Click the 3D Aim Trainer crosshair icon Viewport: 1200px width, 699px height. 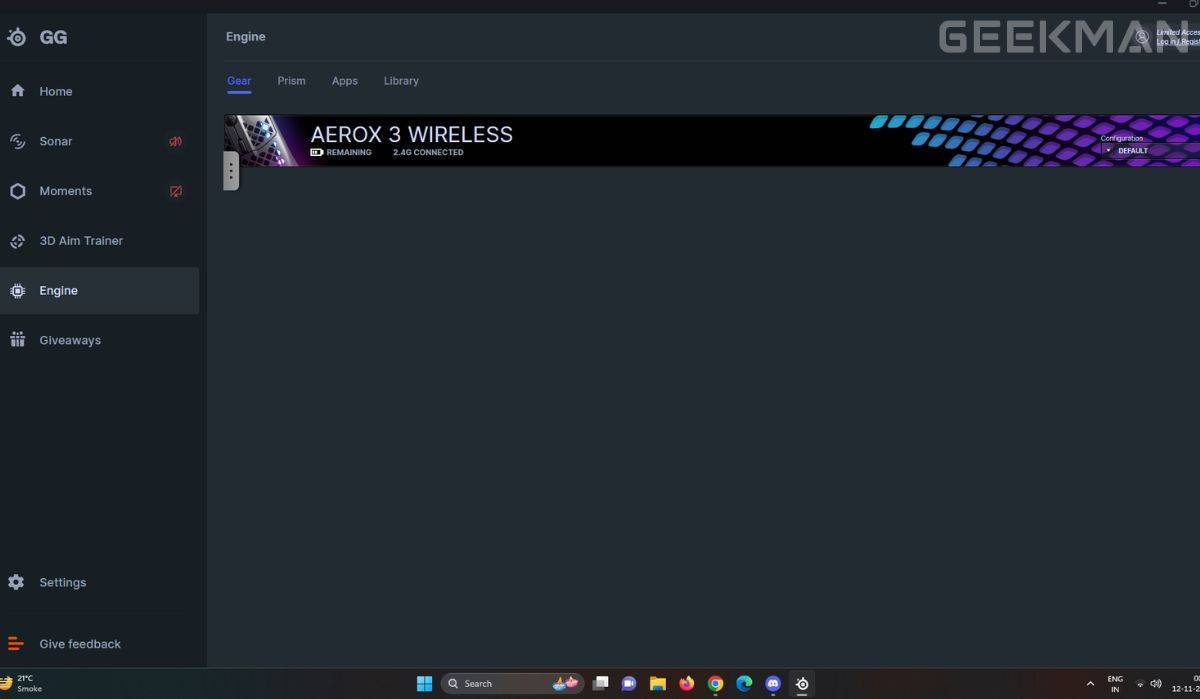[17, 241]
